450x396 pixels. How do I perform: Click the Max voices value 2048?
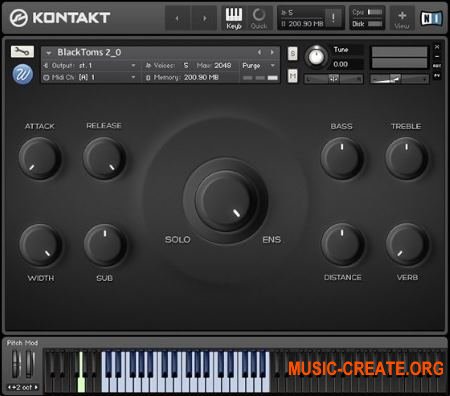point(223,65)
